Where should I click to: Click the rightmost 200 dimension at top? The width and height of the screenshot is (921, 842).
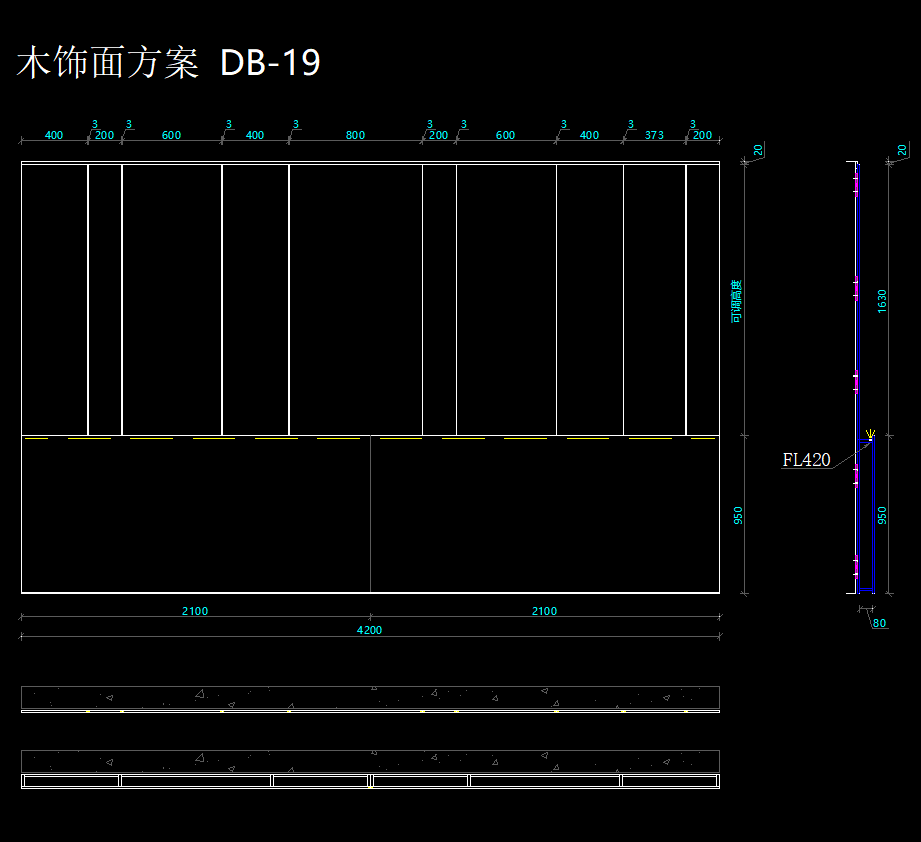pyautogui.click(x=702, y=135)
